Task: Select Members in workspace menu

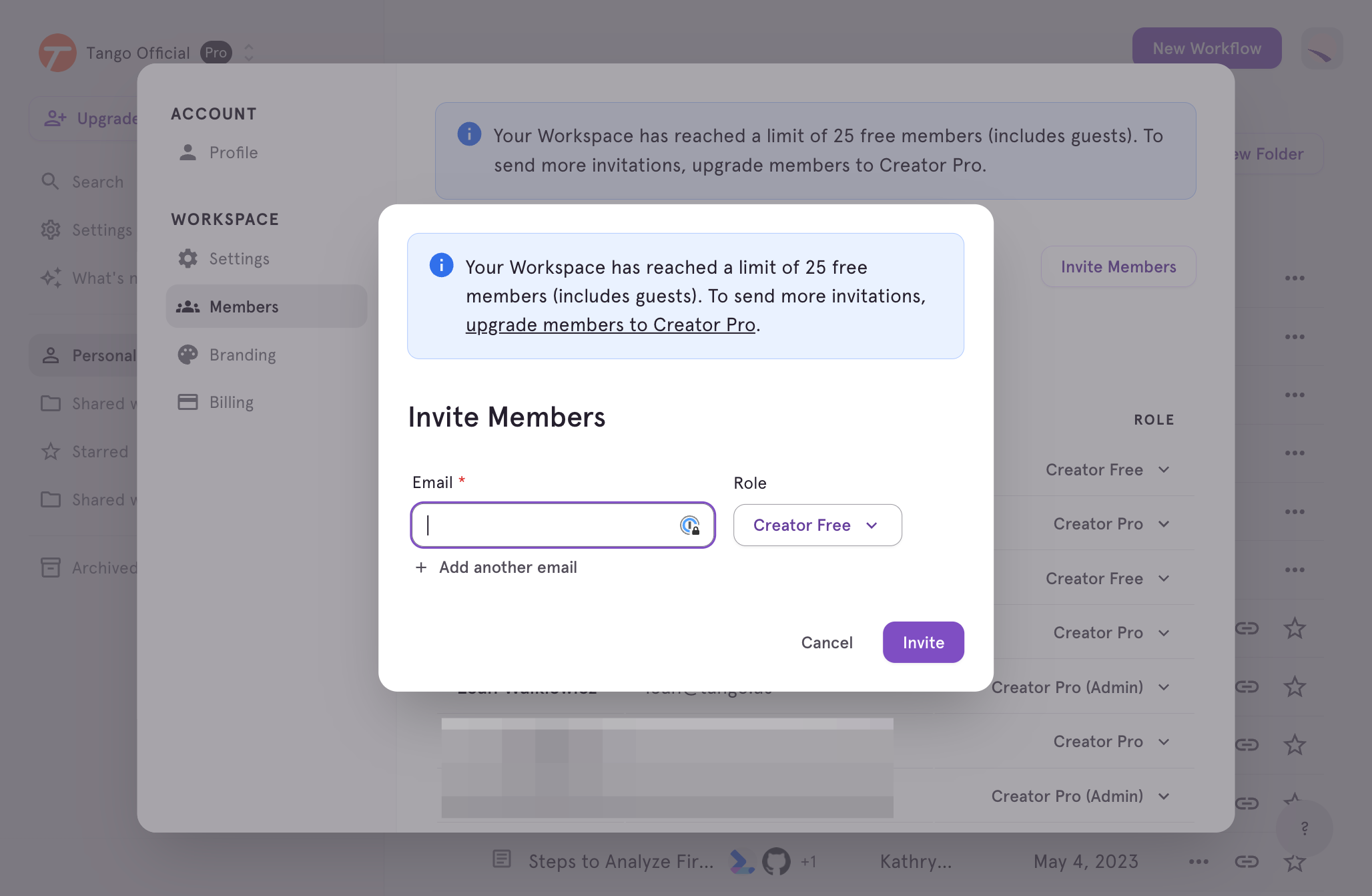Action: tap(266, 306)
